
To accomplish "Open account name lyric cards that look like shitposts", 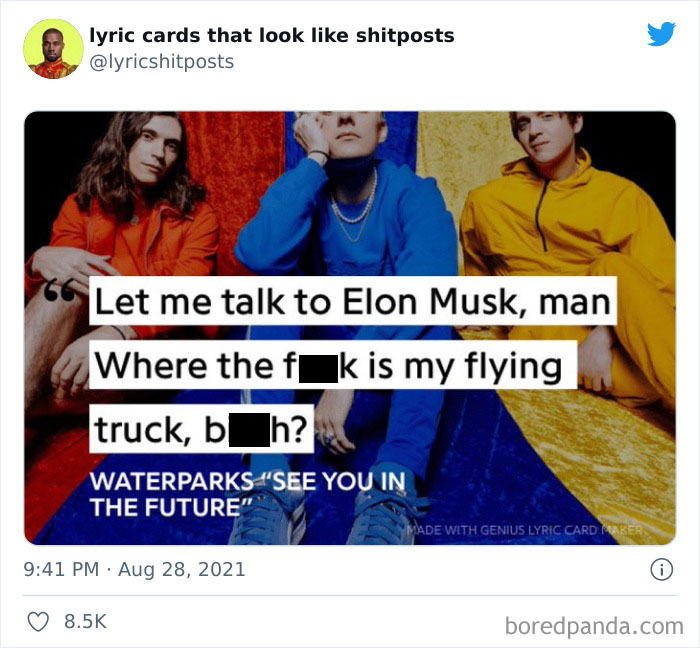I will click(x=272, y=35).
